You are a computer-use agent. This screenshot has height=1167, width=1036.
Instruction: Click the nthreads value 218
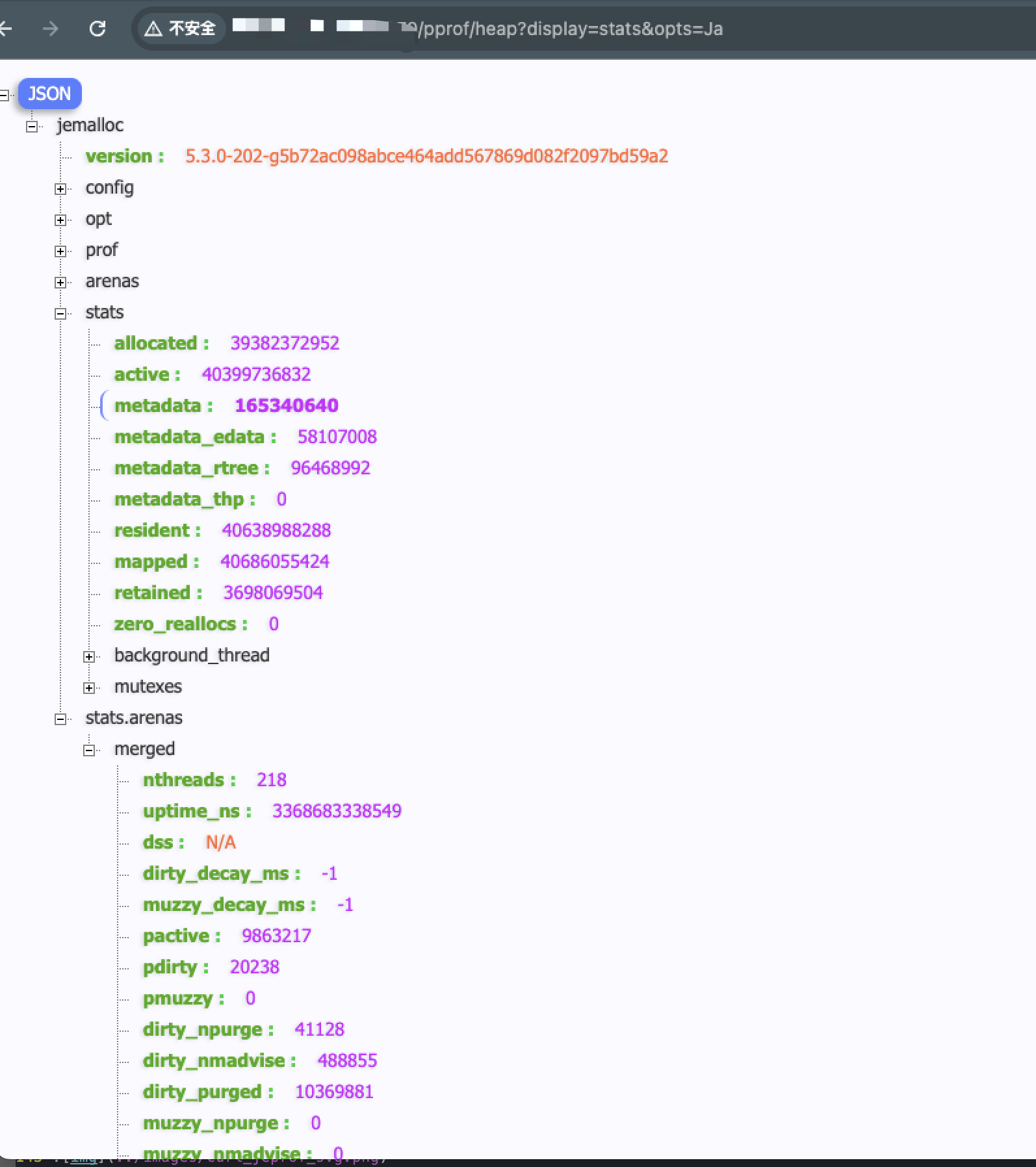point(272,780)
